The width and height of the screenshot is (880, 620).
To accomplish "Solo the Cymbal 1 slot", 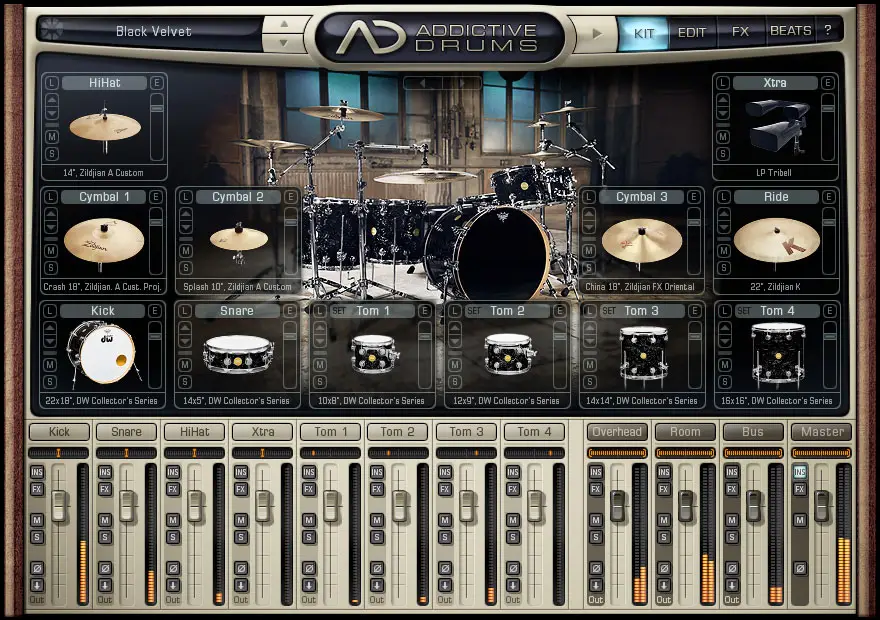I will (51, 268).
